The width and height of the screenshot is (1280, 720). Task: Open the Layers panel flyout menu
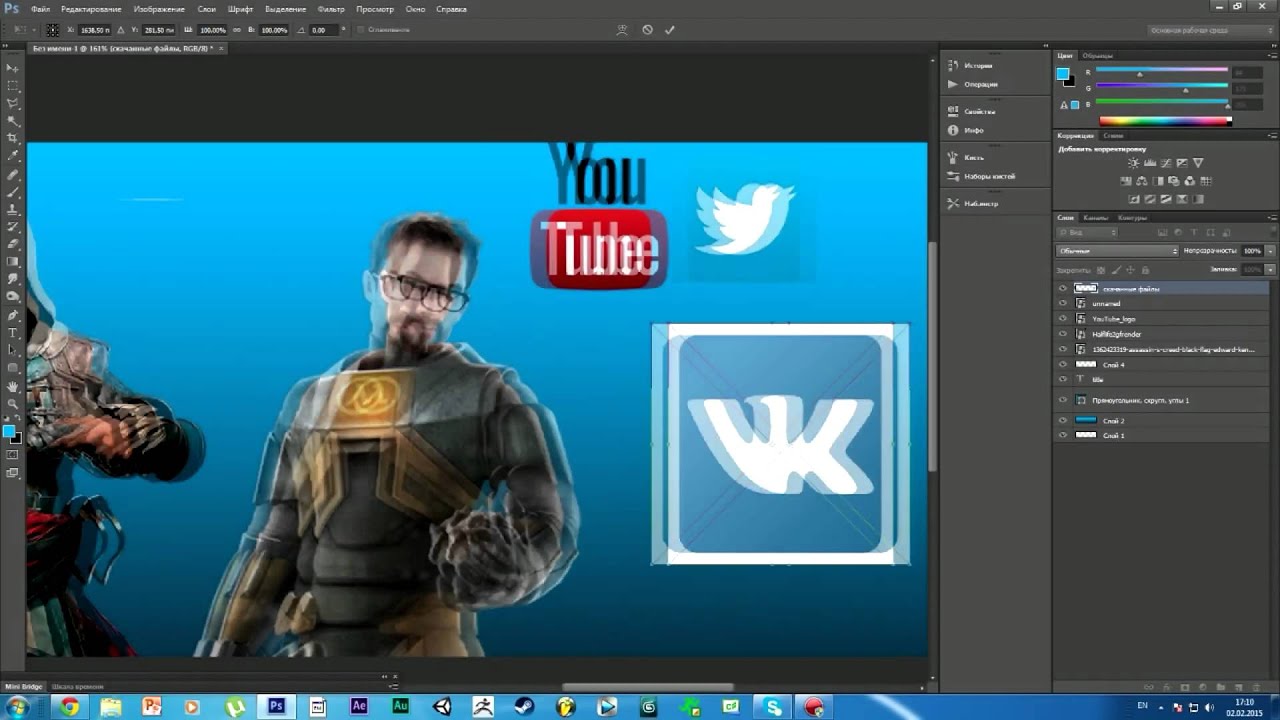[x=1270, y=217]
